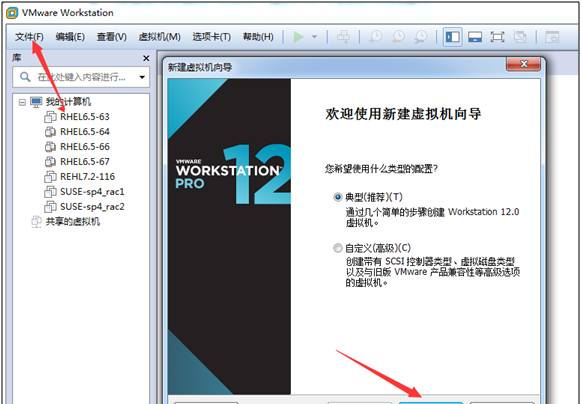Open the 文件(F) menu
This screenshot has height=404, width=582.
tap(29, 37)
